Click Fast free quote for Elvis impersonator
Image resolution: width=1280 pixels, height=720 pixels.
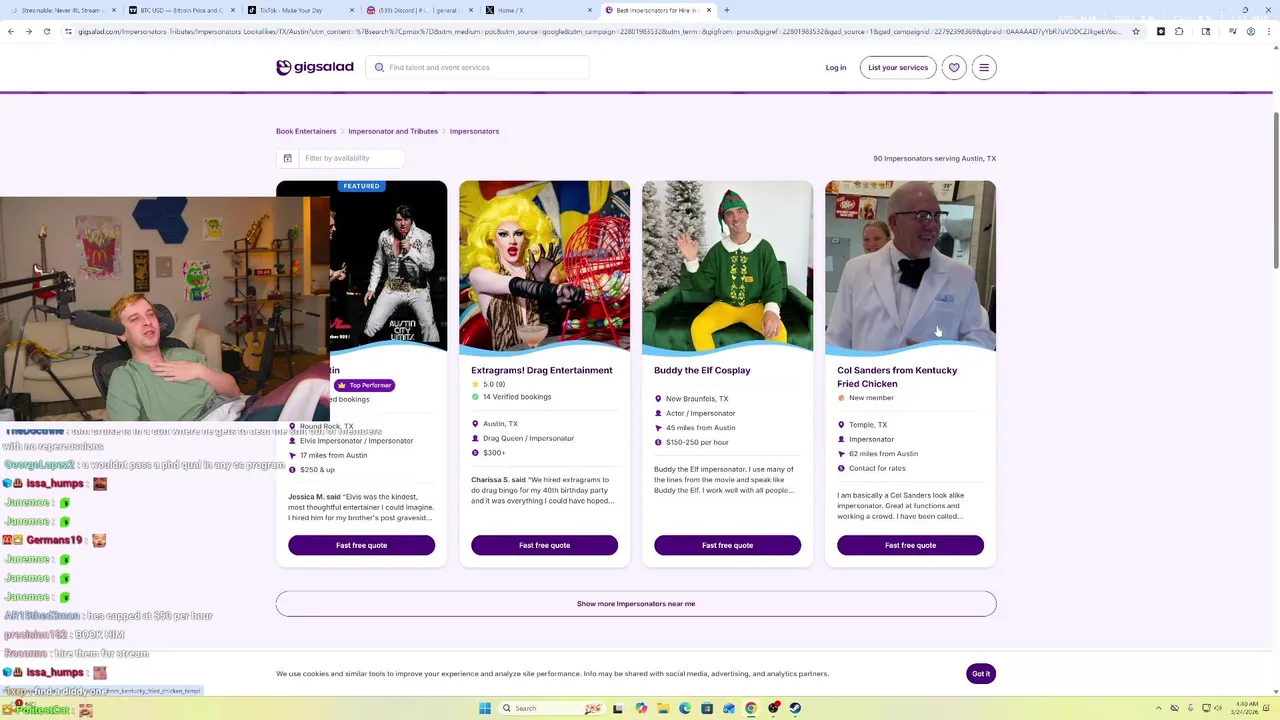(361, 545)
